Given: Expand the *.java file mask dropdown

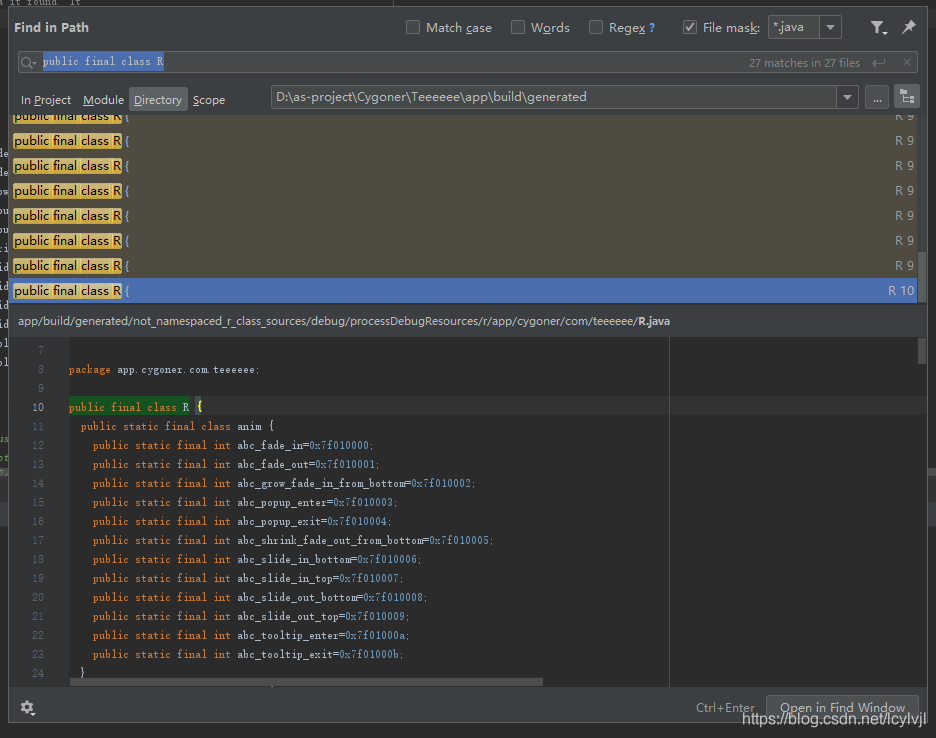Looking at the screenshot, I should (x=830, y=27).
